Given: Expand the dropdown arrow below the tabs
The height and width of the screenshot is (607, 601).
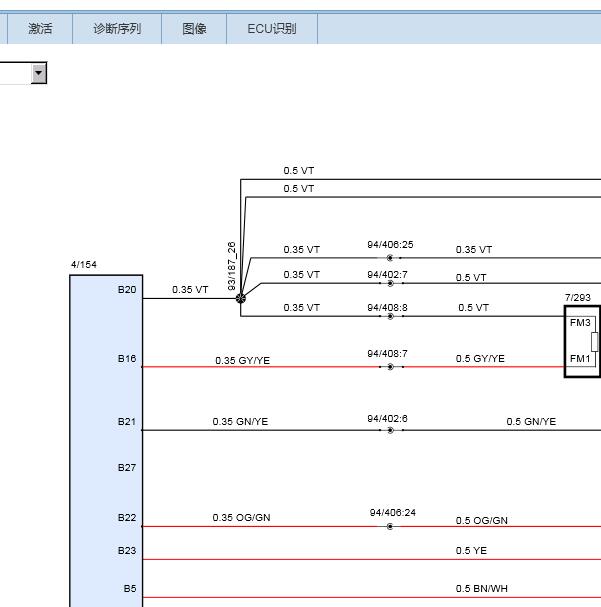Looking at the screenshot, I should point(39,73).
